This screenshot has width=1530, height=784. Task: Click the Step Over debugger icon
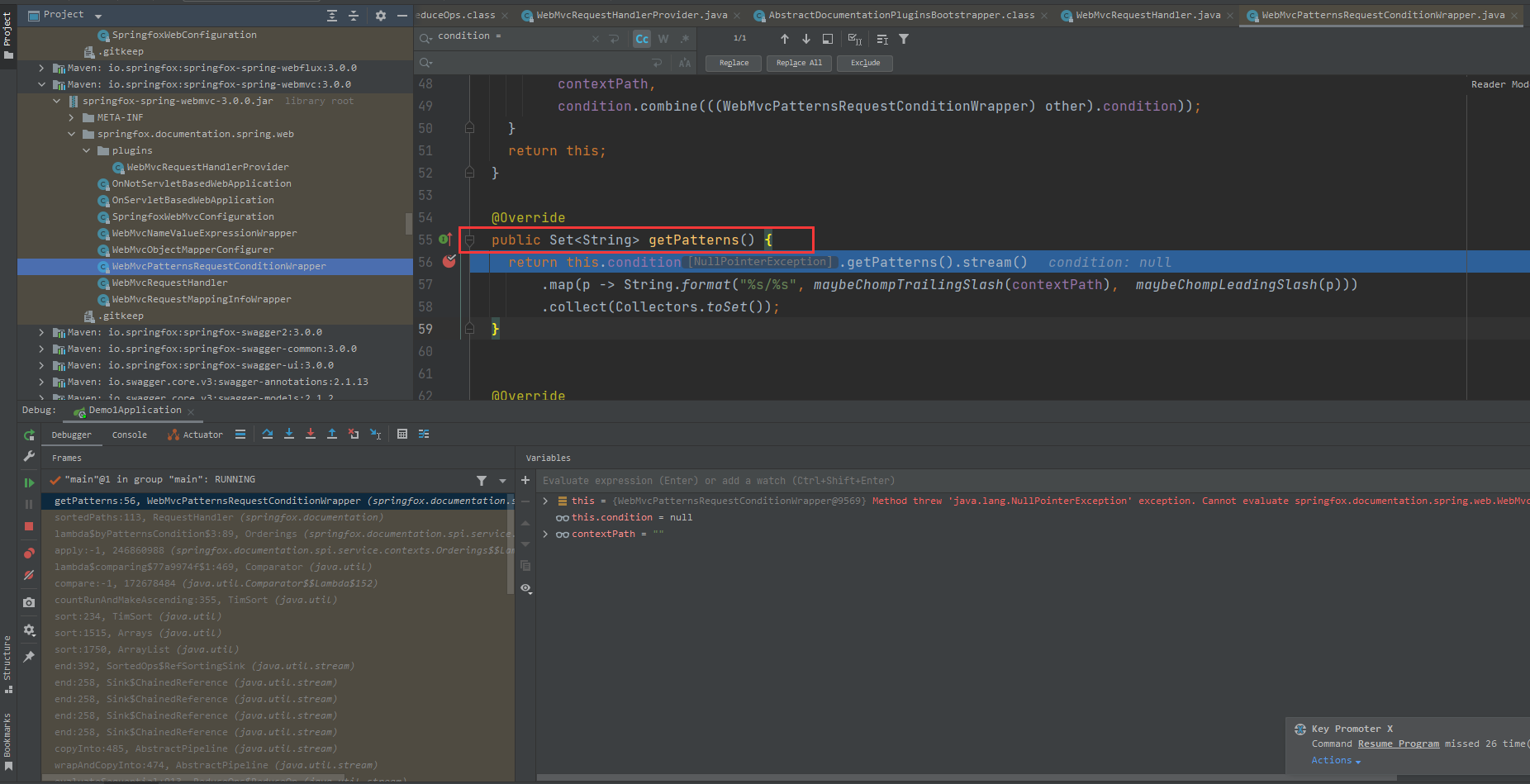(268, 434)
